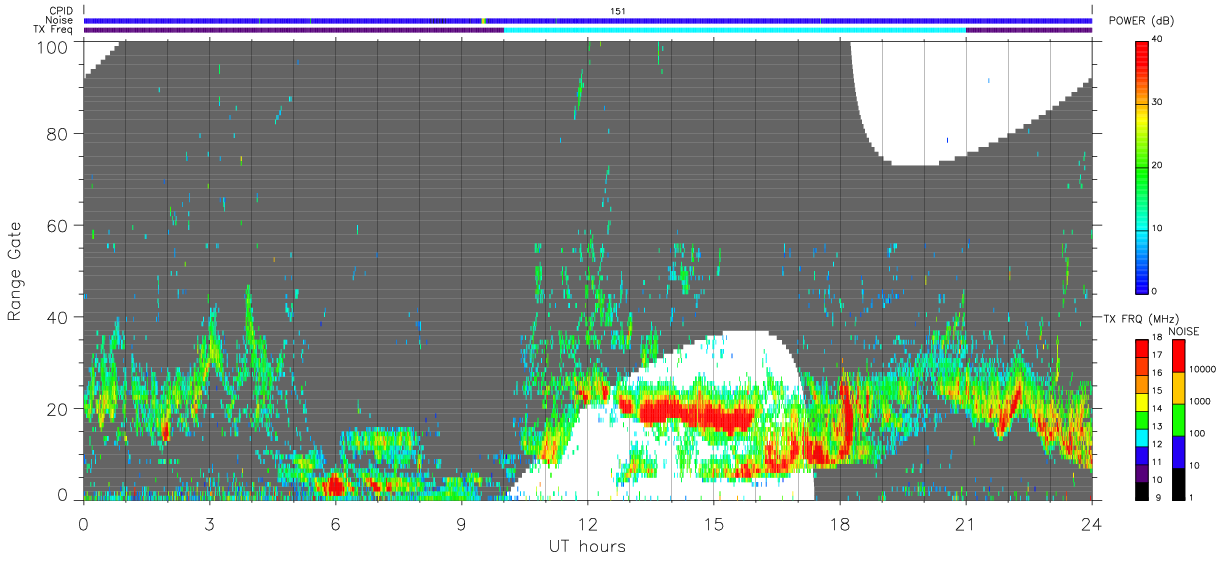Click the 11 tick on the TX FRQ legend
Image resolution: width=1228 pixels, height=567 pixels.
(x=1158, y=463)
